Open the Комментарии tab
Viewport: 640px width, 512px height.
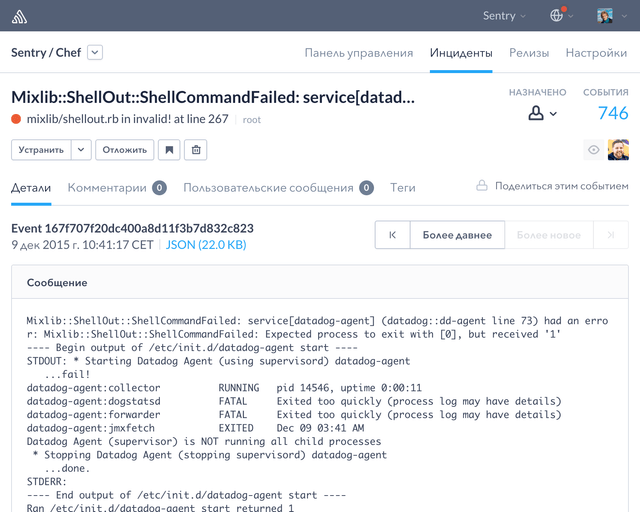tap(107, 188)
